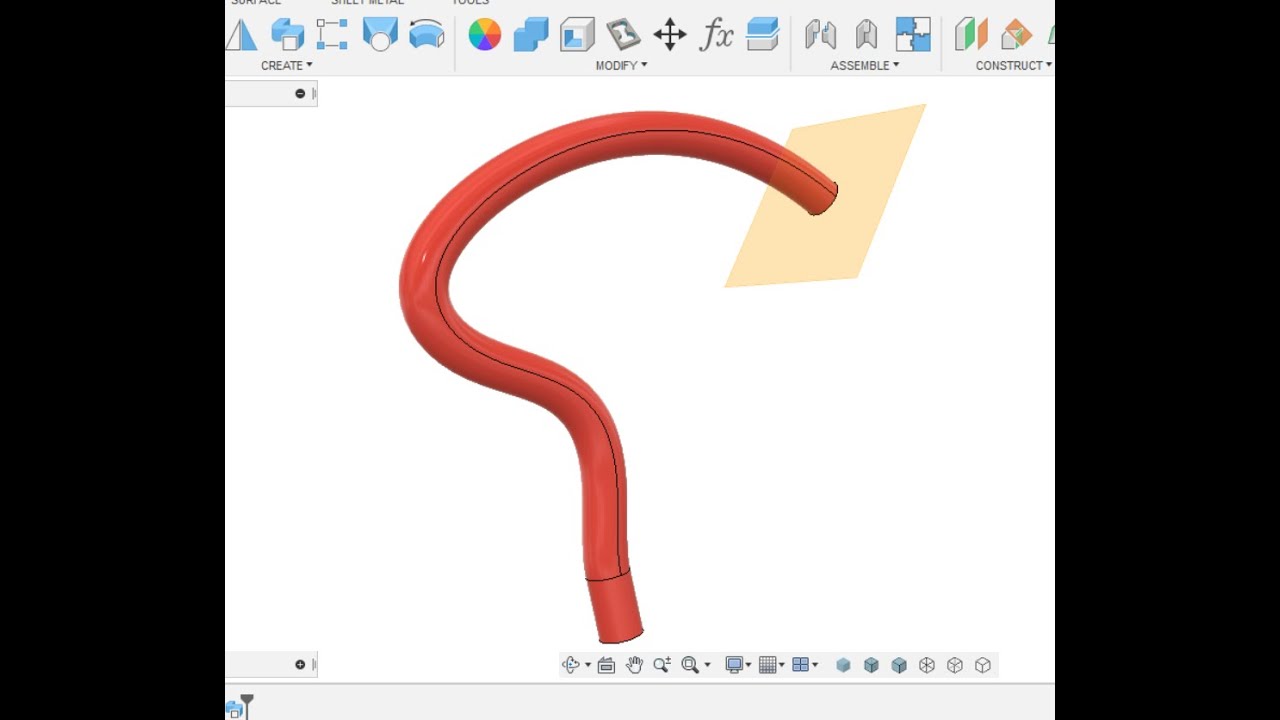Select the Pipe tool in Create group
The height and width of the screenshot is (720, 1280).
427,35
